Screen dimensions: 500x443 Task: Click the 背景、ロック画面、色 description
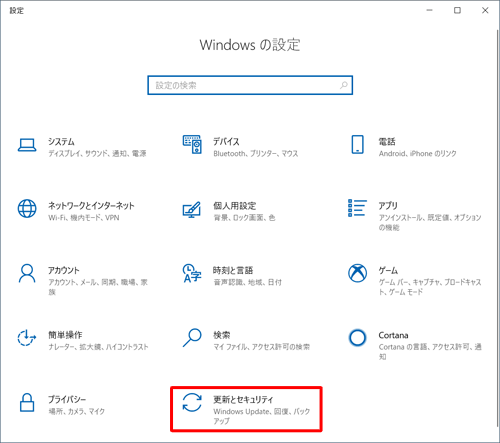pos(244,218)
